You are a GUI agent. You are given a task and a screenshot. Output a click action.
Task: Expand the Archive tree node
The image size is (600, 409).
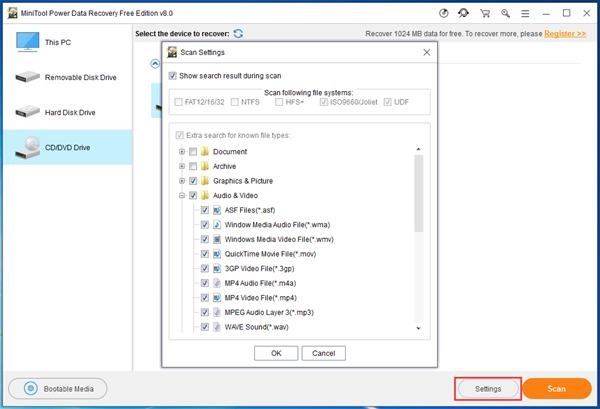182,166
